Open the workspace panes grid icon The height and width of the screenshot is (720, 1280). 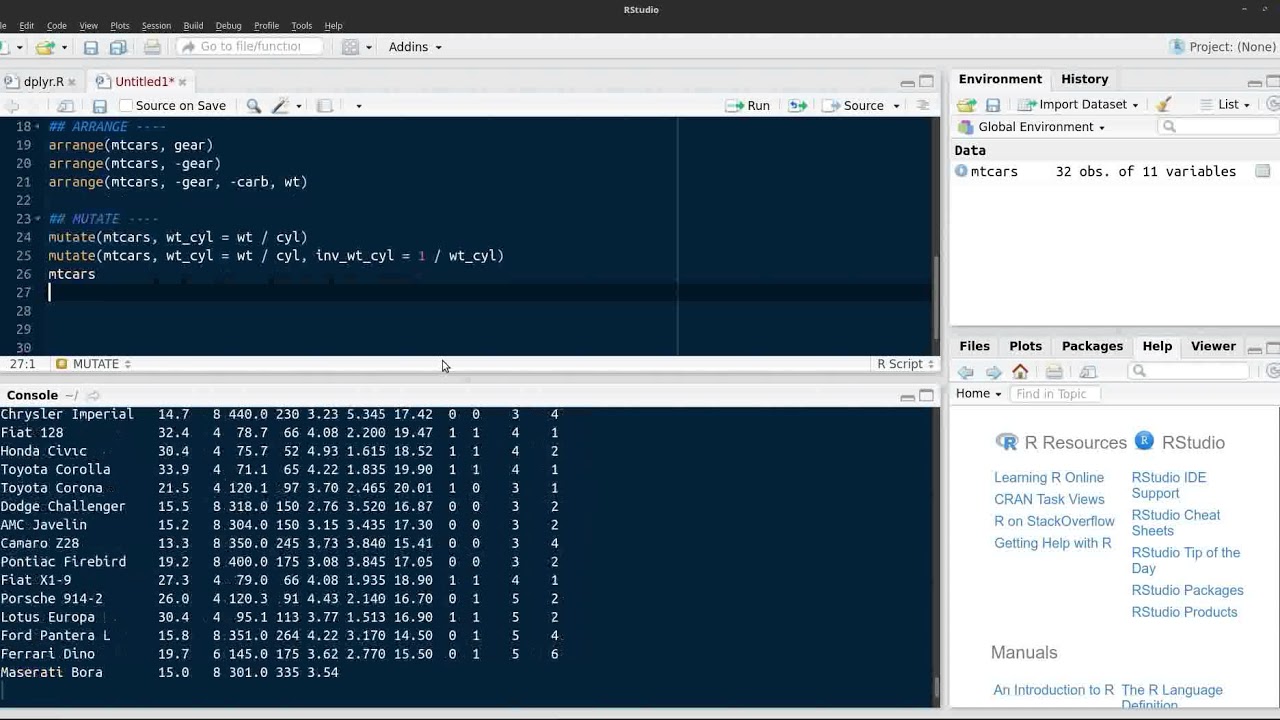(x=350, y=47)
